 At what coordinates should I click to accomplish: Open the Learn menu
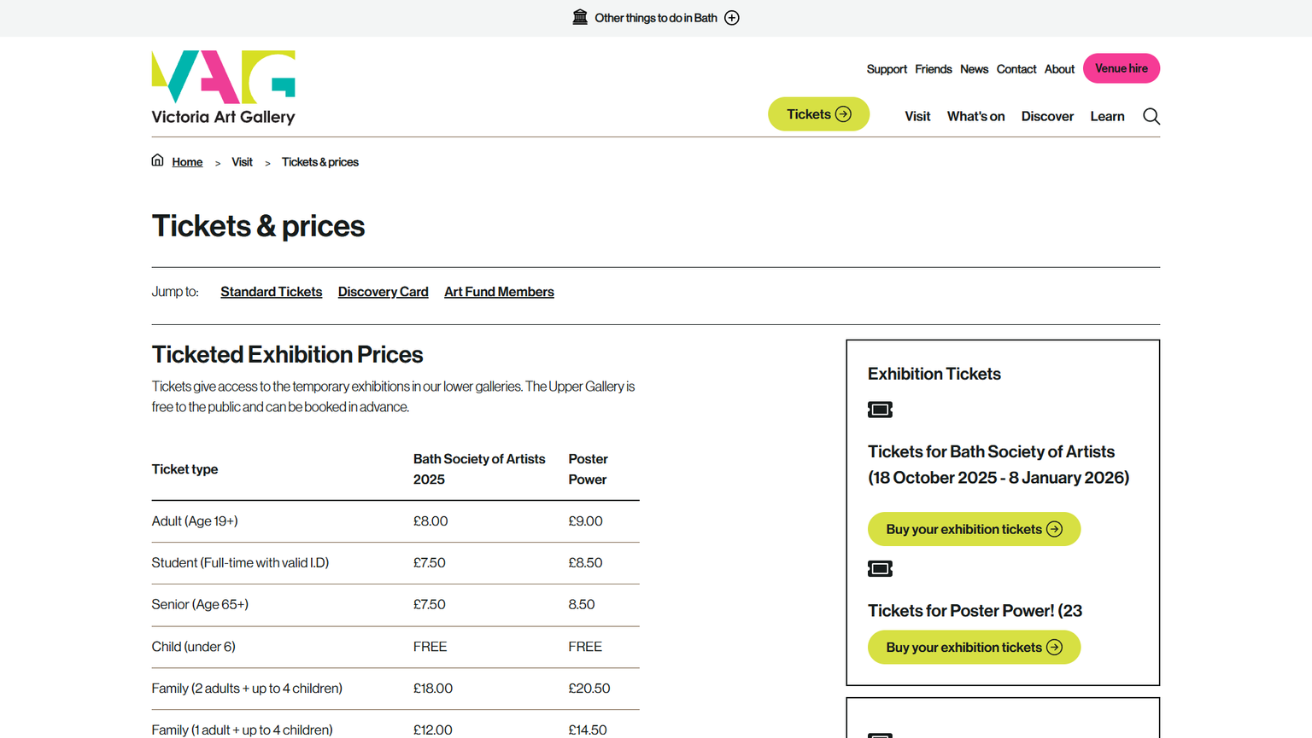[1107, 116]
